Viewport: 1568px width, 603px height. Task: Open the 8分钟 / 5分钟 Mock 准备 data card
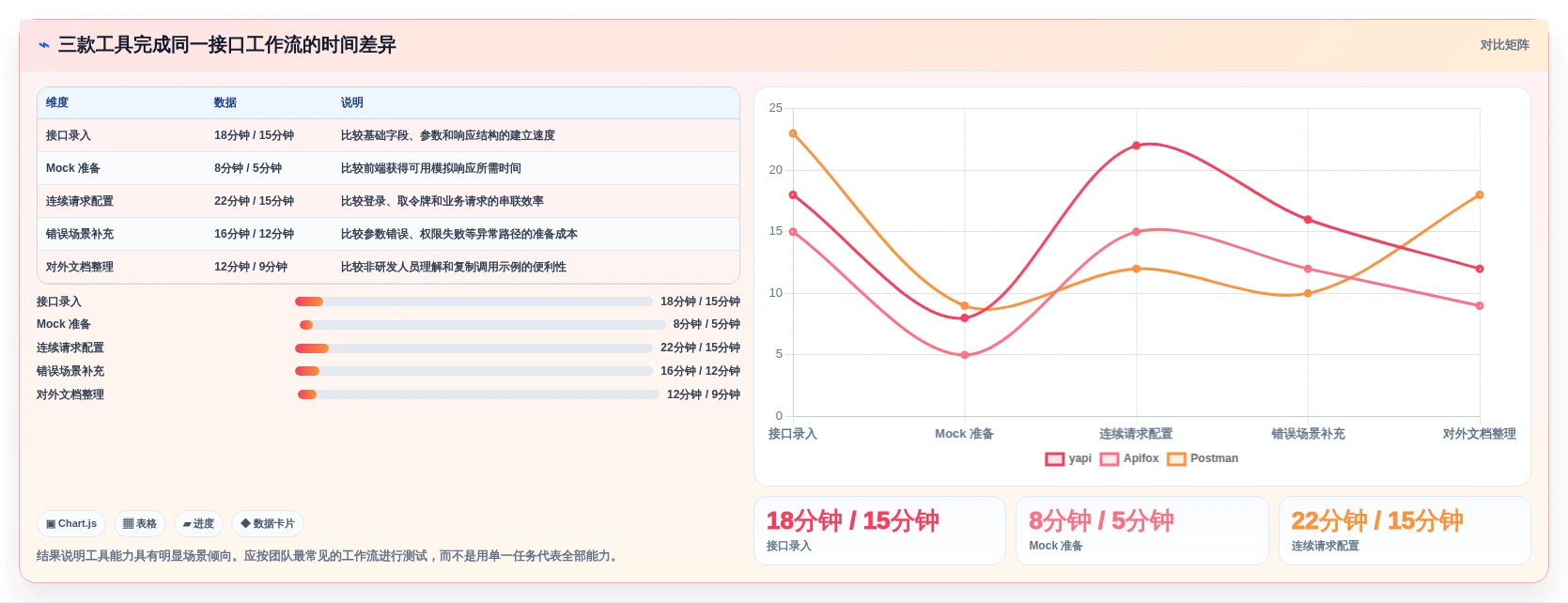(x=1142, y=531)
